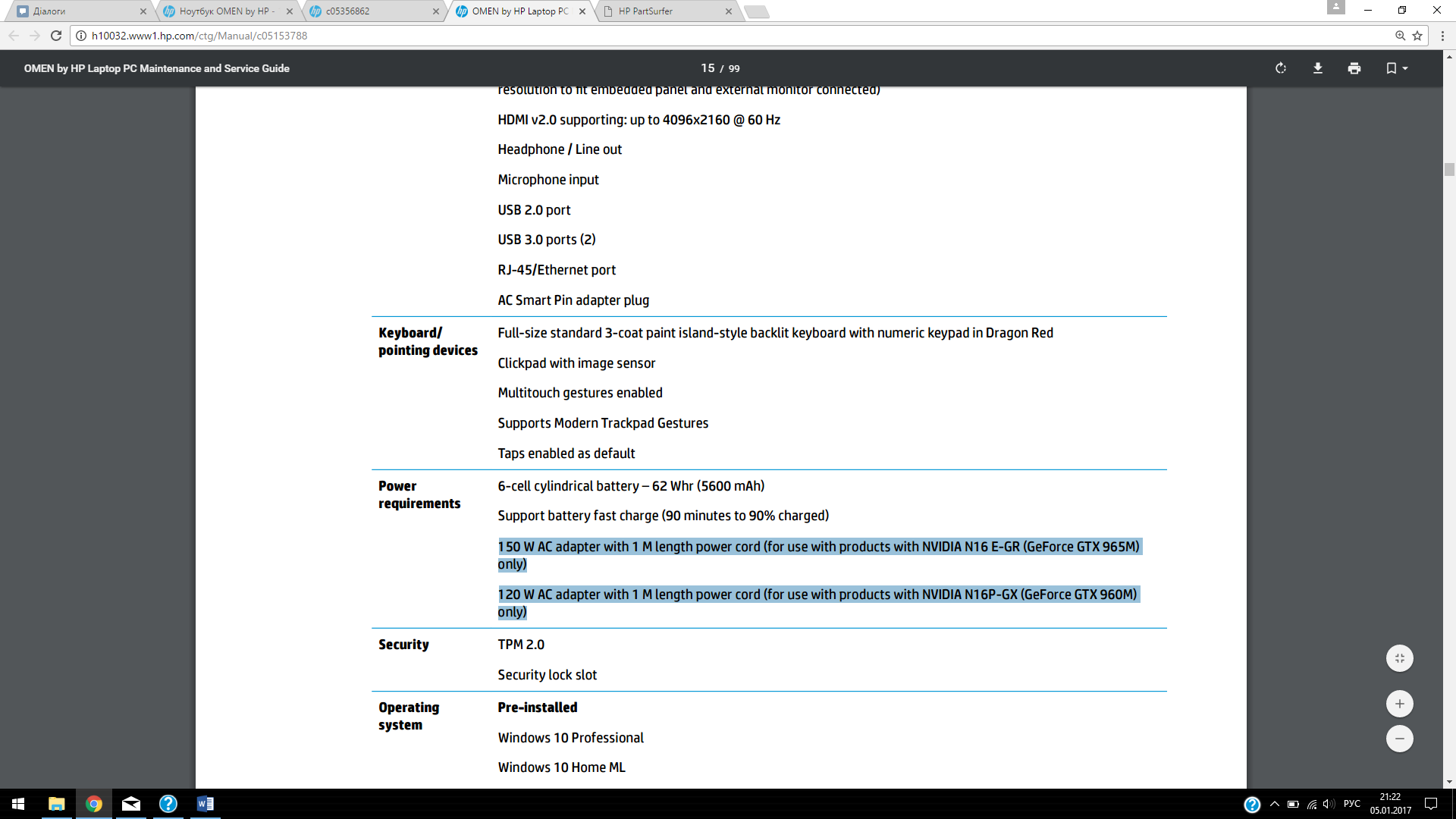The image size is (1456, 819).
Task: Download the PDF file
Action: click(1318, 68)
